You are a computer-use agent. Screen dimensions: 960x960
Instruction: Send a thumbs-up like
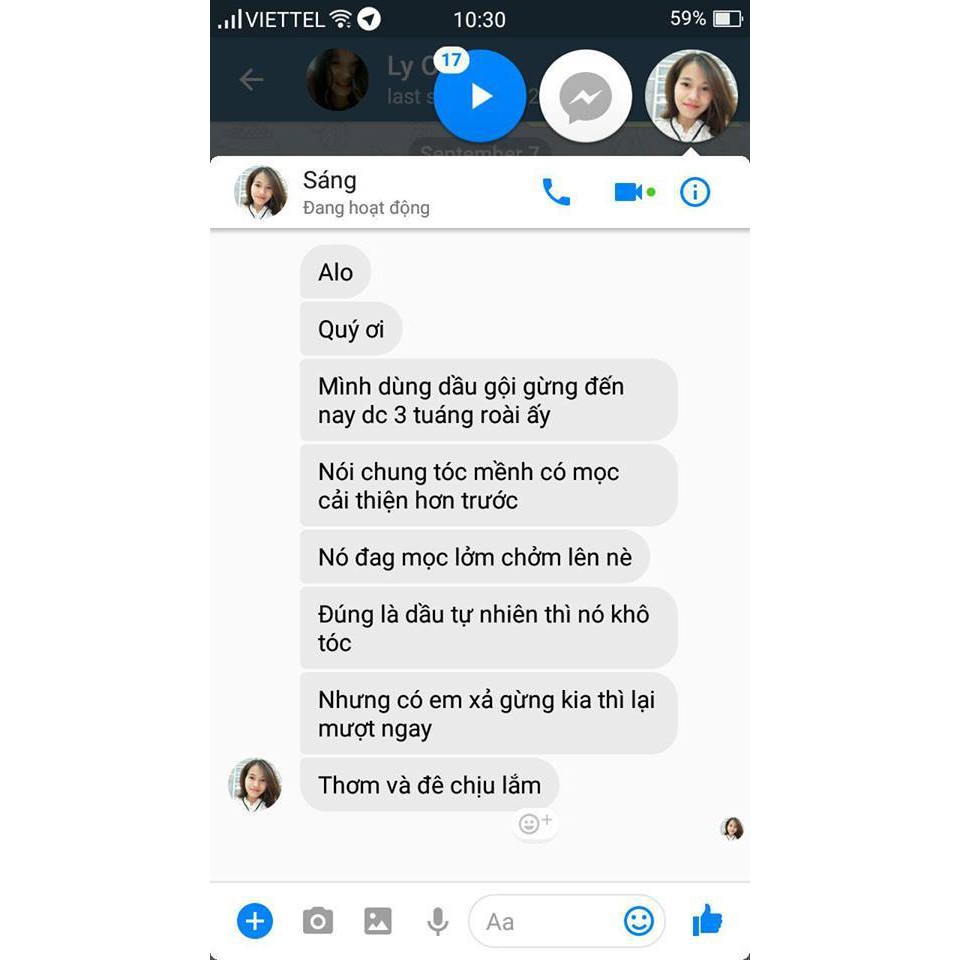pos(707,920)
